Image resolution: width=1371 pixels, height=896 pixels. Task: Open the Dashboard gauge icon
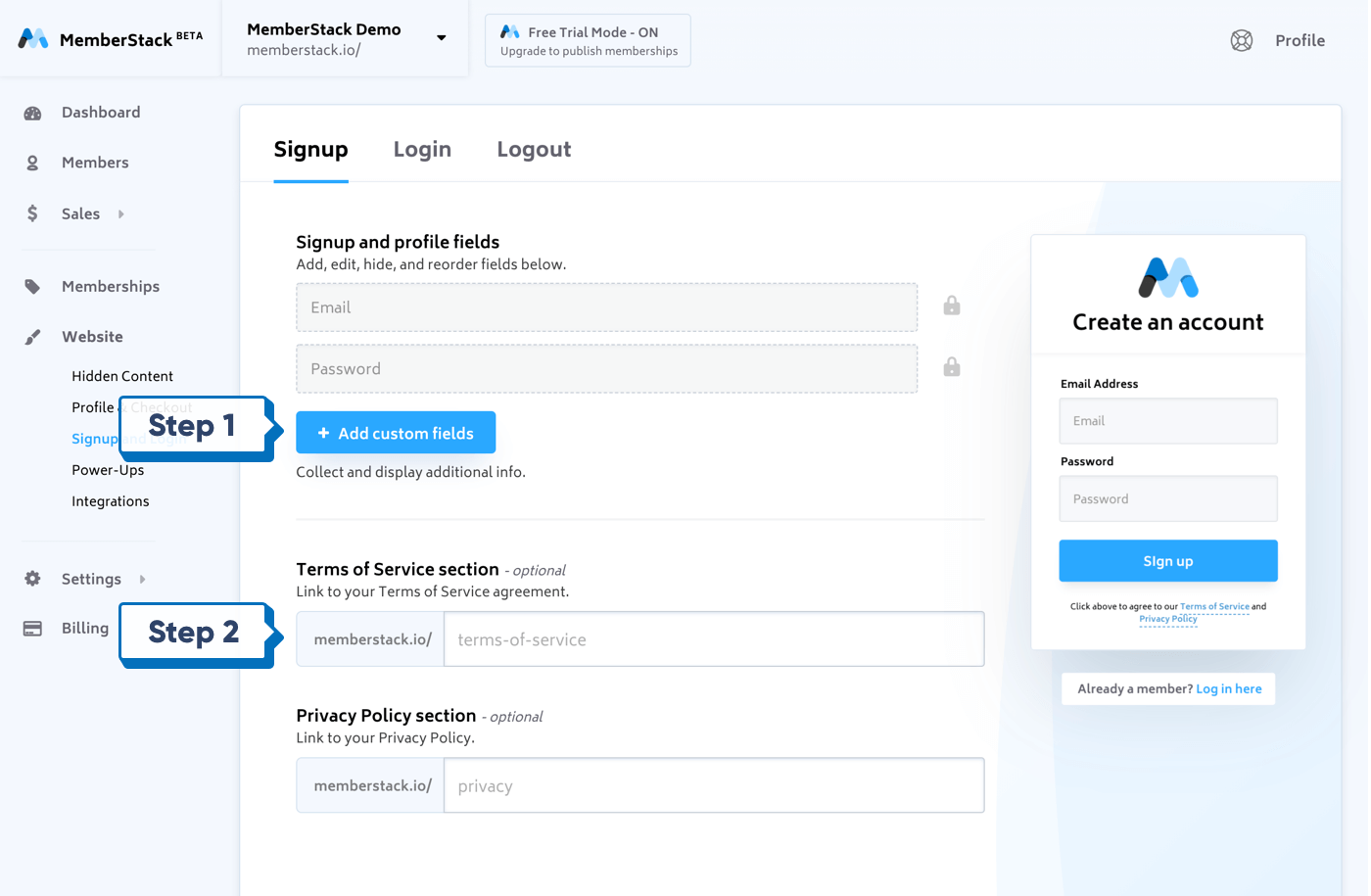(32, 114)
